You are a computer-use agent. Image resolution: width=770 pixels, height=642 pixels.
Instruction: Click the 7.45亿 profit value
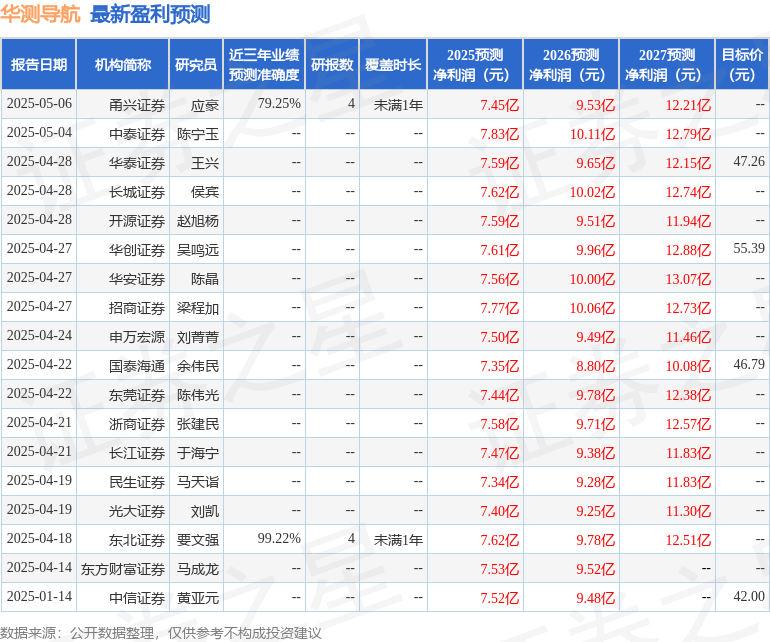(x=499, y=105)
